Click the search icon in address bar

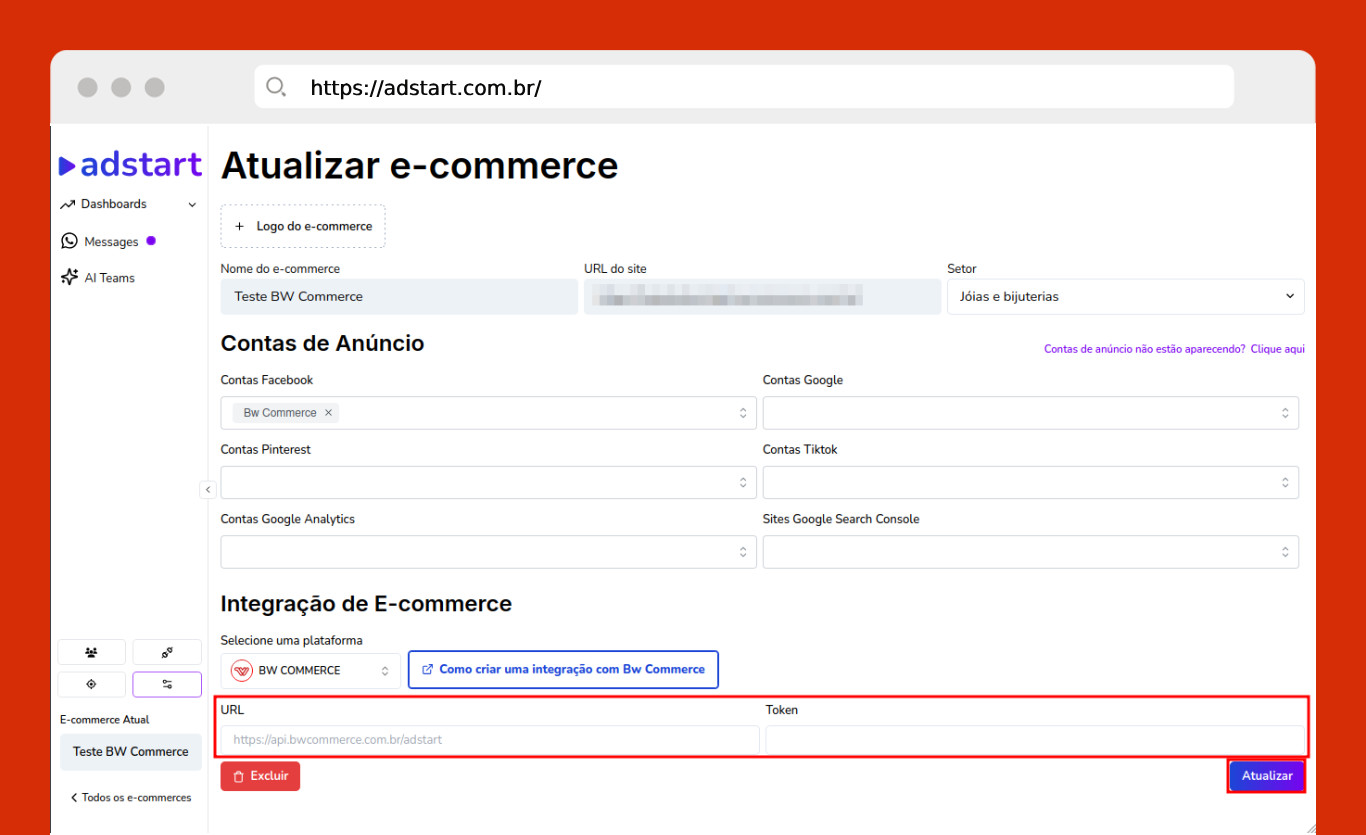pyautogui.click(x=276, y=87)
